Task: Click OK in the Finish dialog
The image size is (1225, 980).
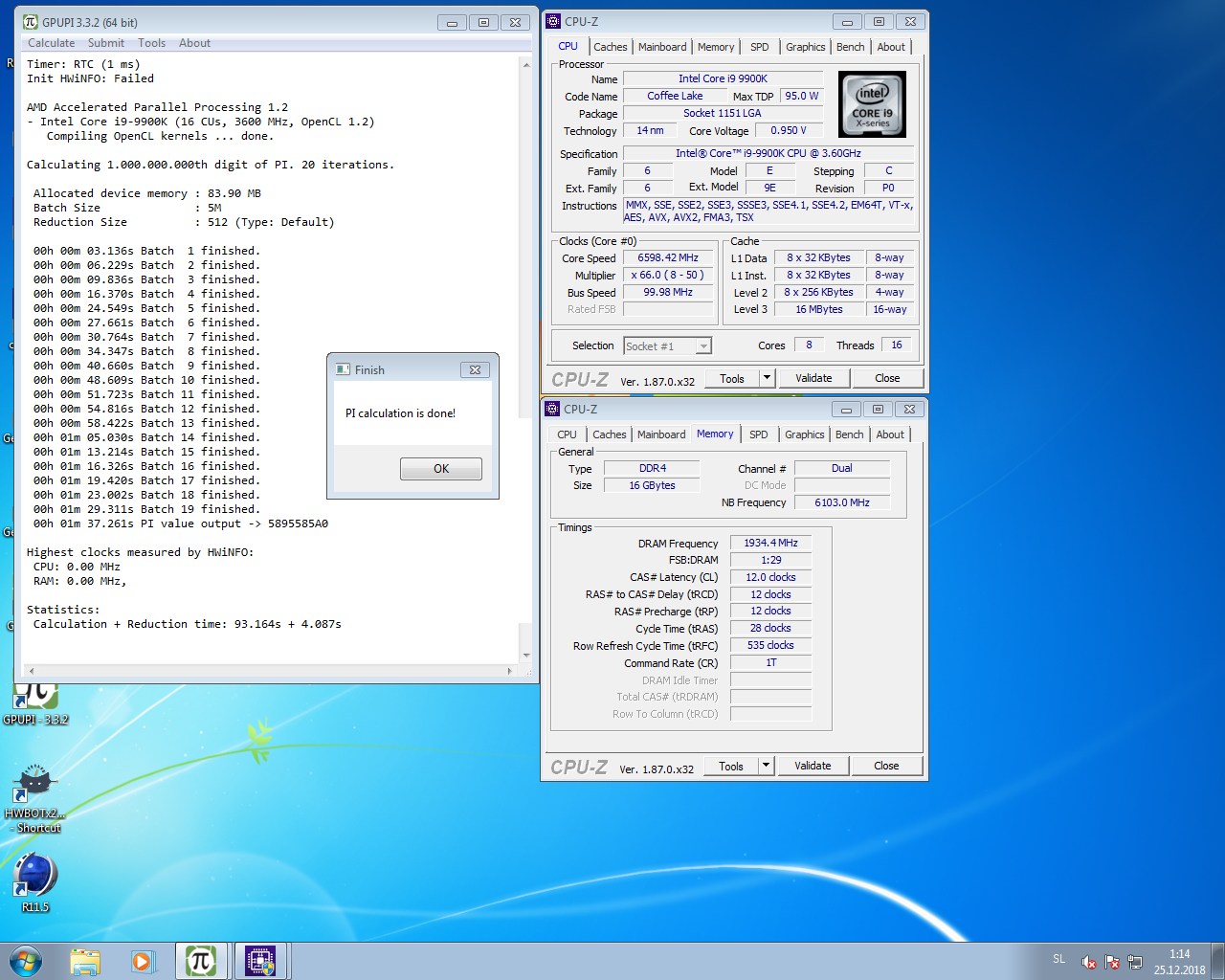Action: [441, 468]
